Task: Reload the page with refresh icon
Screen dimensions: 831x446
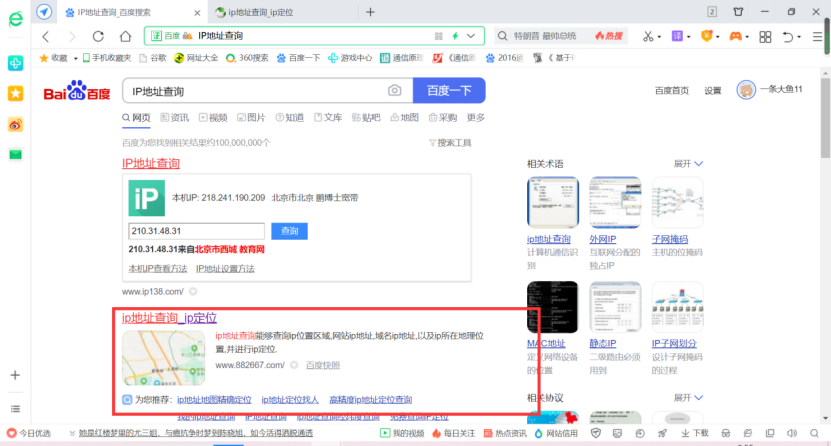Action: [x=98, y=36]
